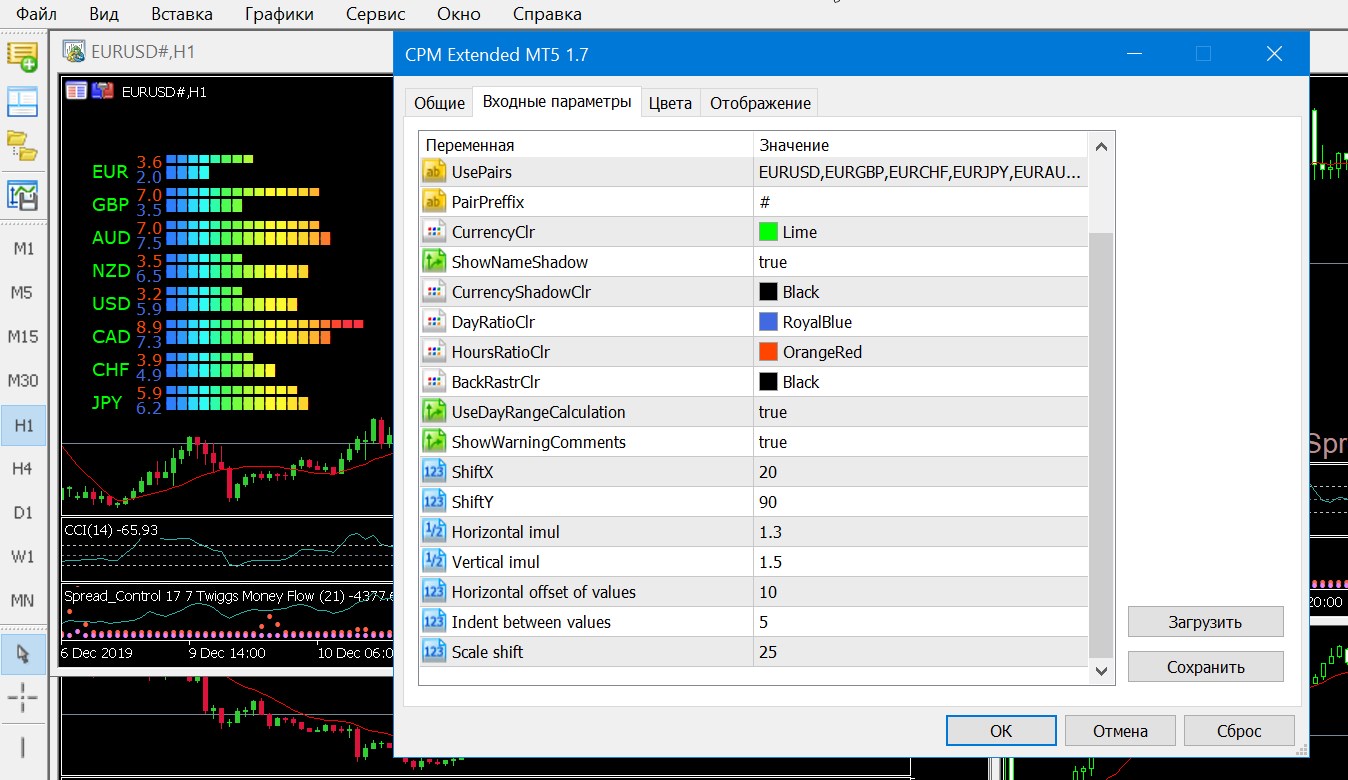This screenshot has width=1348, height=780.
Task: Click the fraction icon of the Horizontal imul row
Action: click(x=434, y=532)
